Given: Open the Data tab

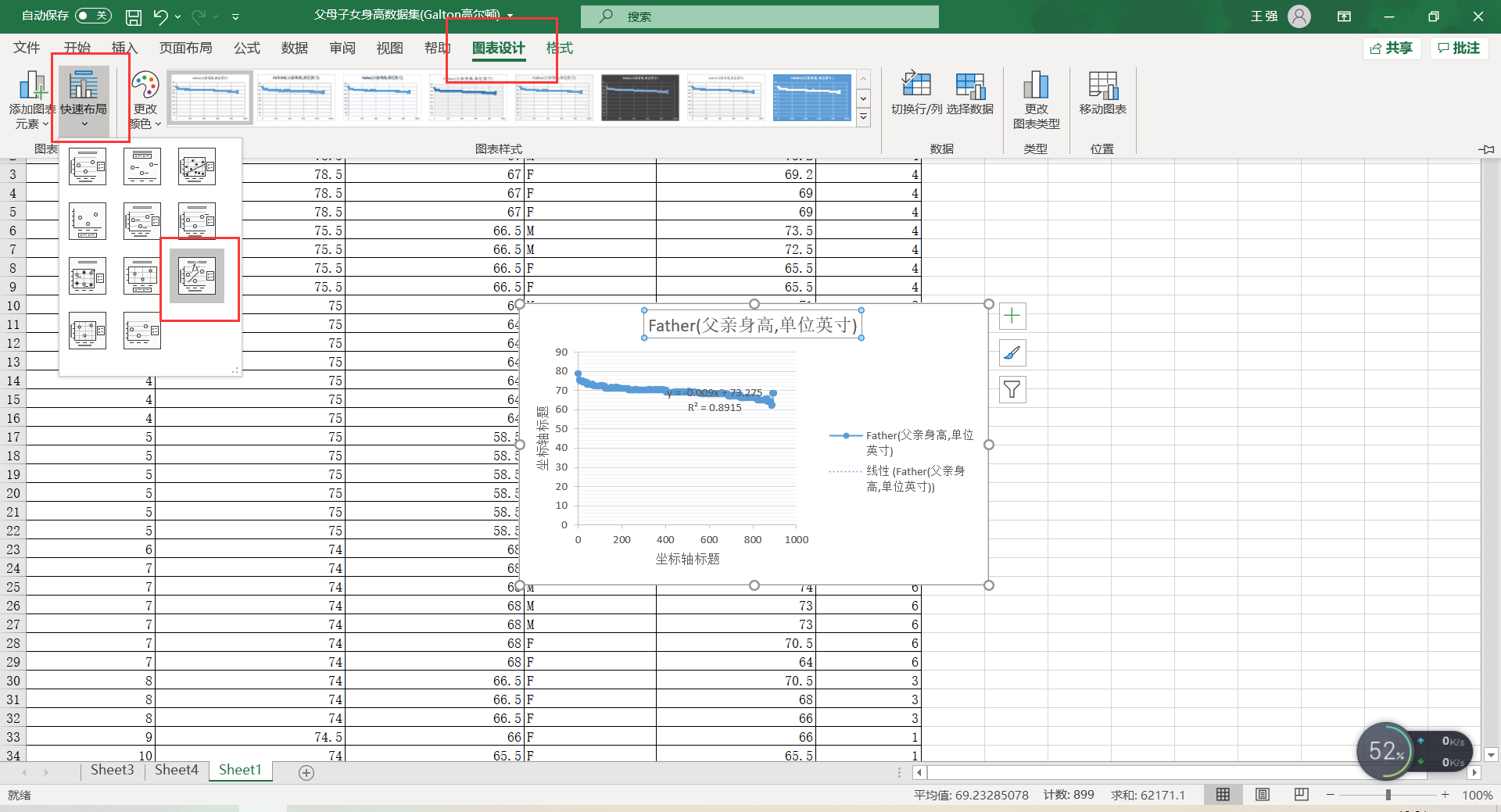Looking at the screenshot, I should (295, 48).
